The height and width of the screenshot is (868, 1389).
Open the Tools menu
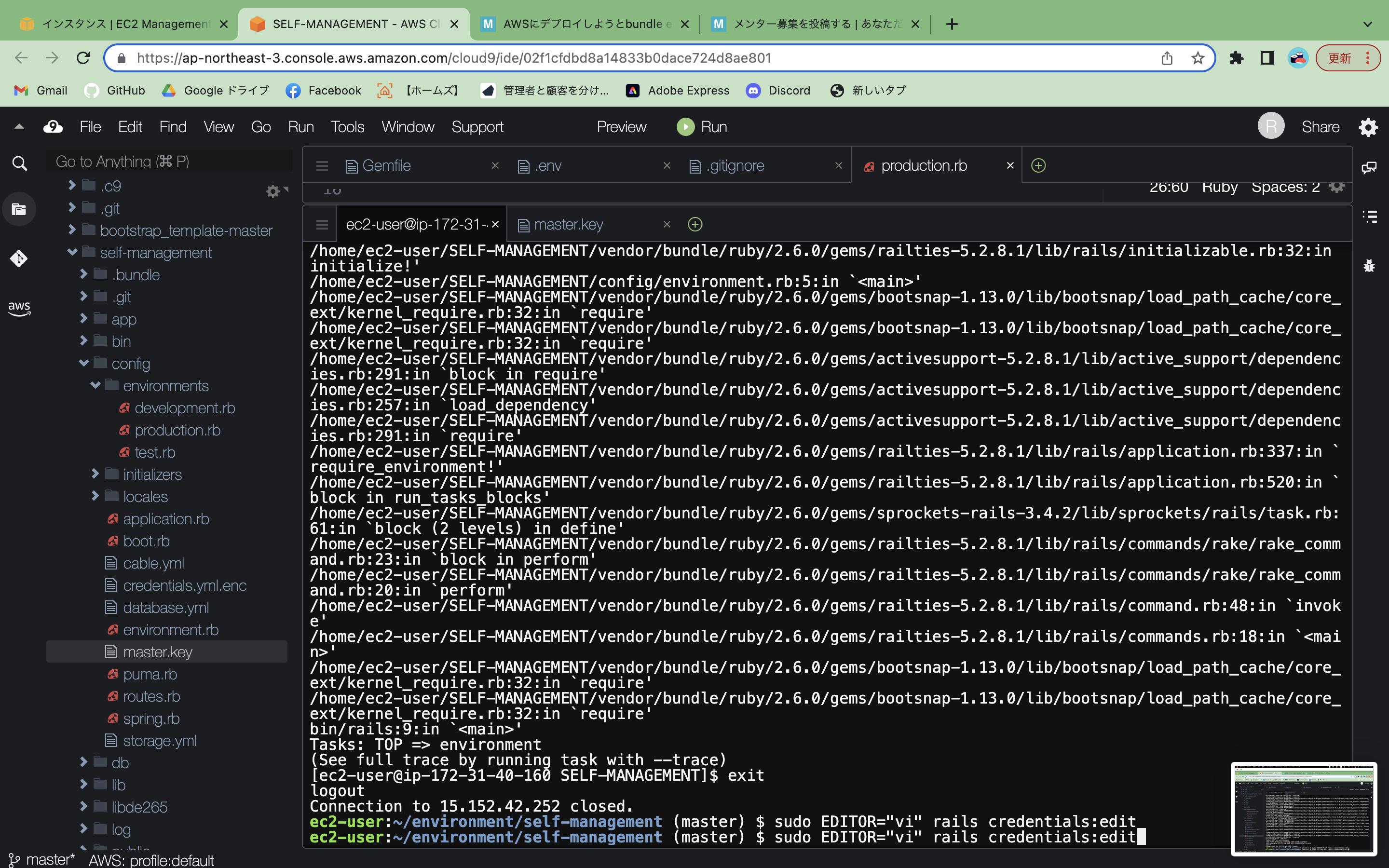[347, 127]
